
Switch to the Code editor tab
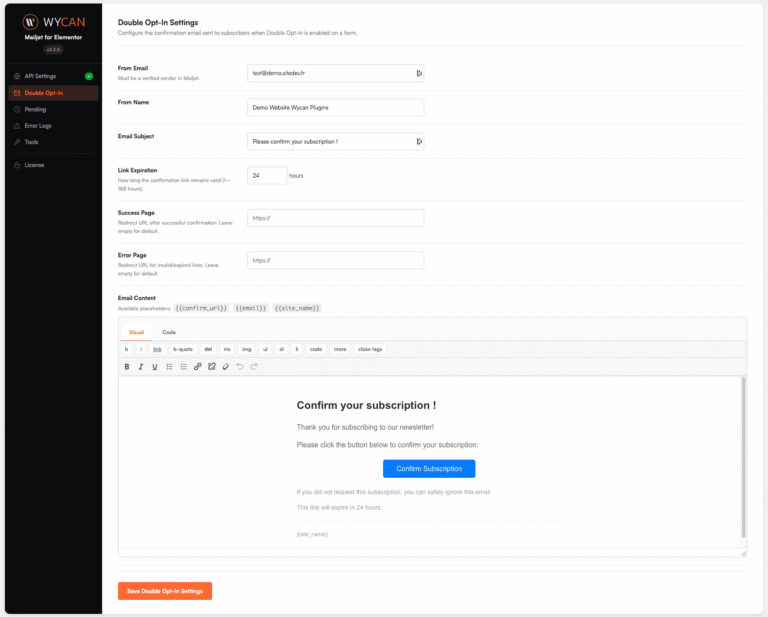(x=169, y=332)
